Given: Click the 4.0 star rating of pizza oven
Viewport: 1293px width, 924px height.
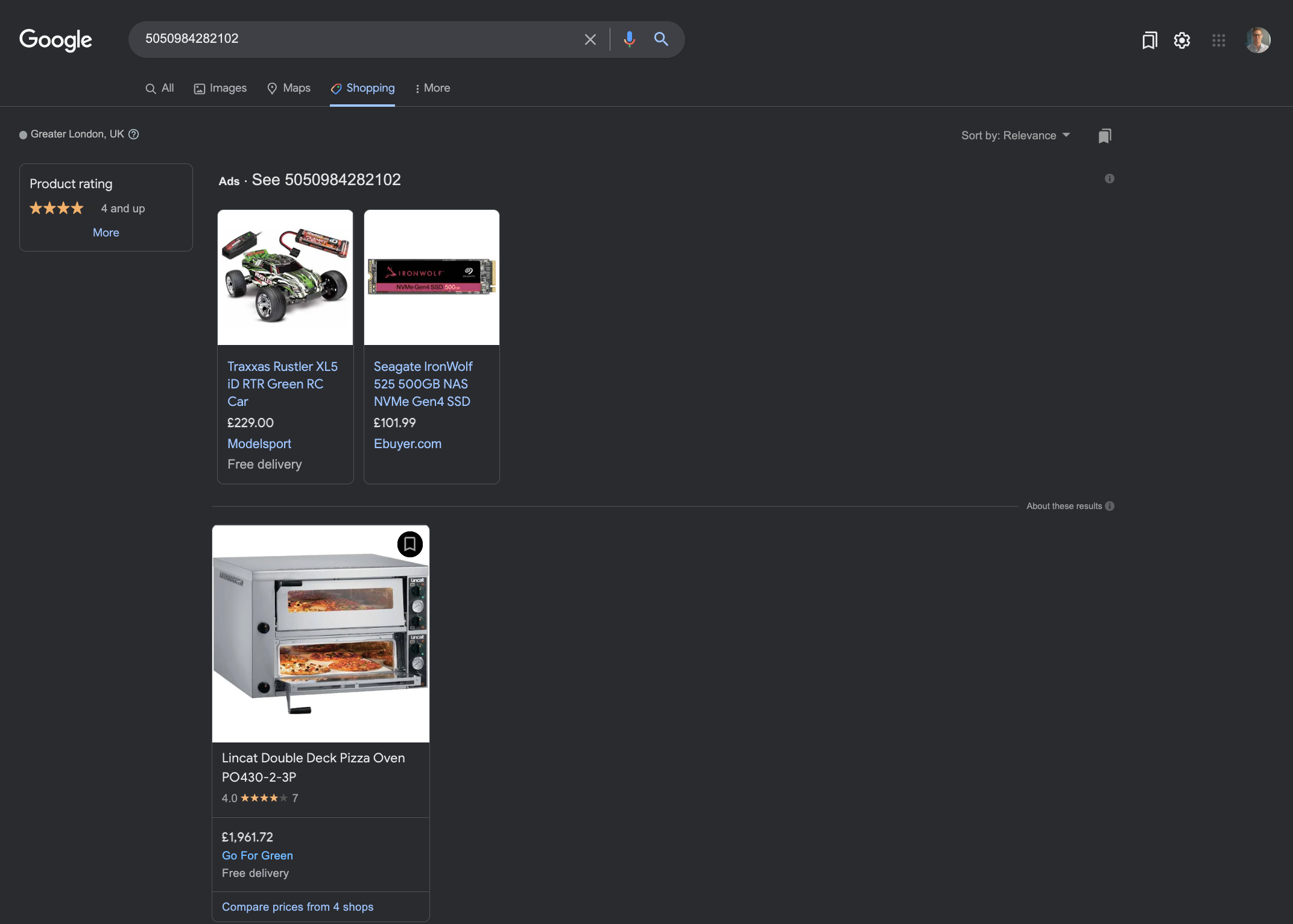Looking at the screenshot, I should click(x=260, y=798).
